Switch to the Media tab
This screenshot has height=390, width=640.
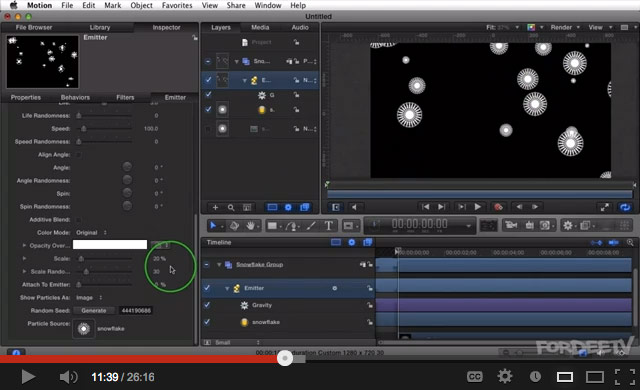click(x=260, y=27)
